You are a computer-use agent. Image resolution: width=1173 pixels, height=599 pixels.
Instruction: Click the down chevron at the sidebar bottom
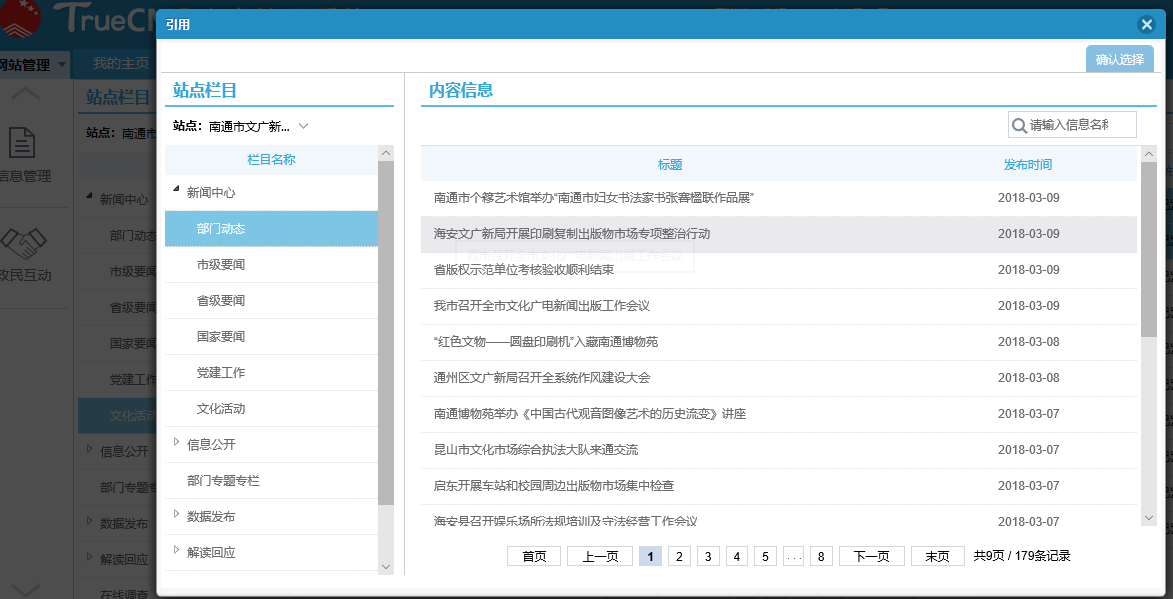tap(26, 589)
